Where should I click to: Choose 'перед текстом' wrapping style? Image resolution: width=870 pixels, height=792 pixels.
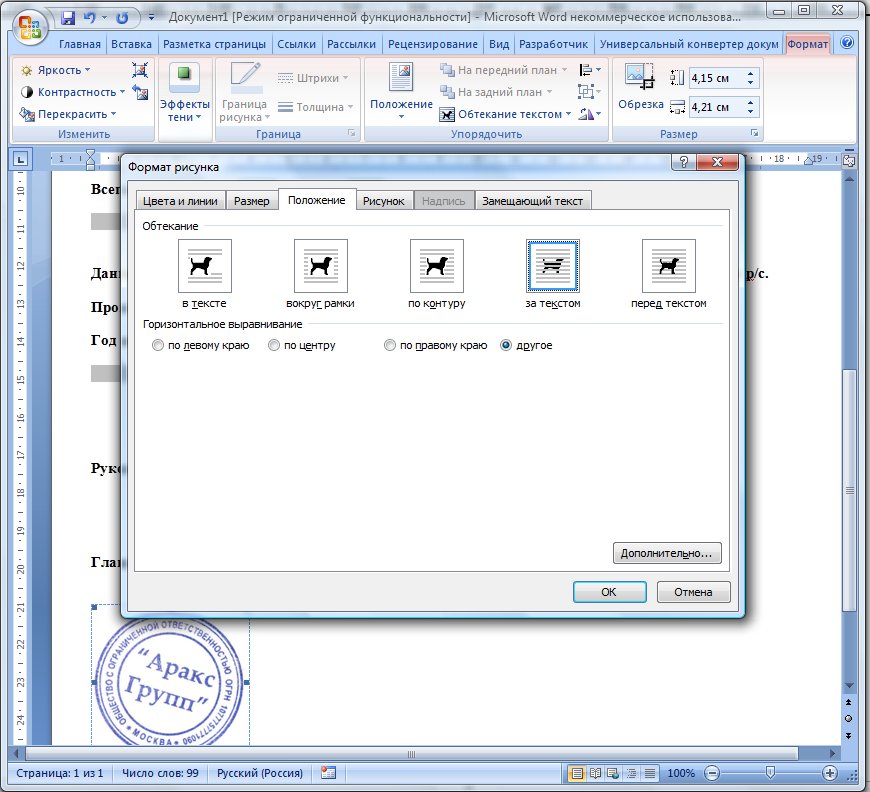point(668,266)
